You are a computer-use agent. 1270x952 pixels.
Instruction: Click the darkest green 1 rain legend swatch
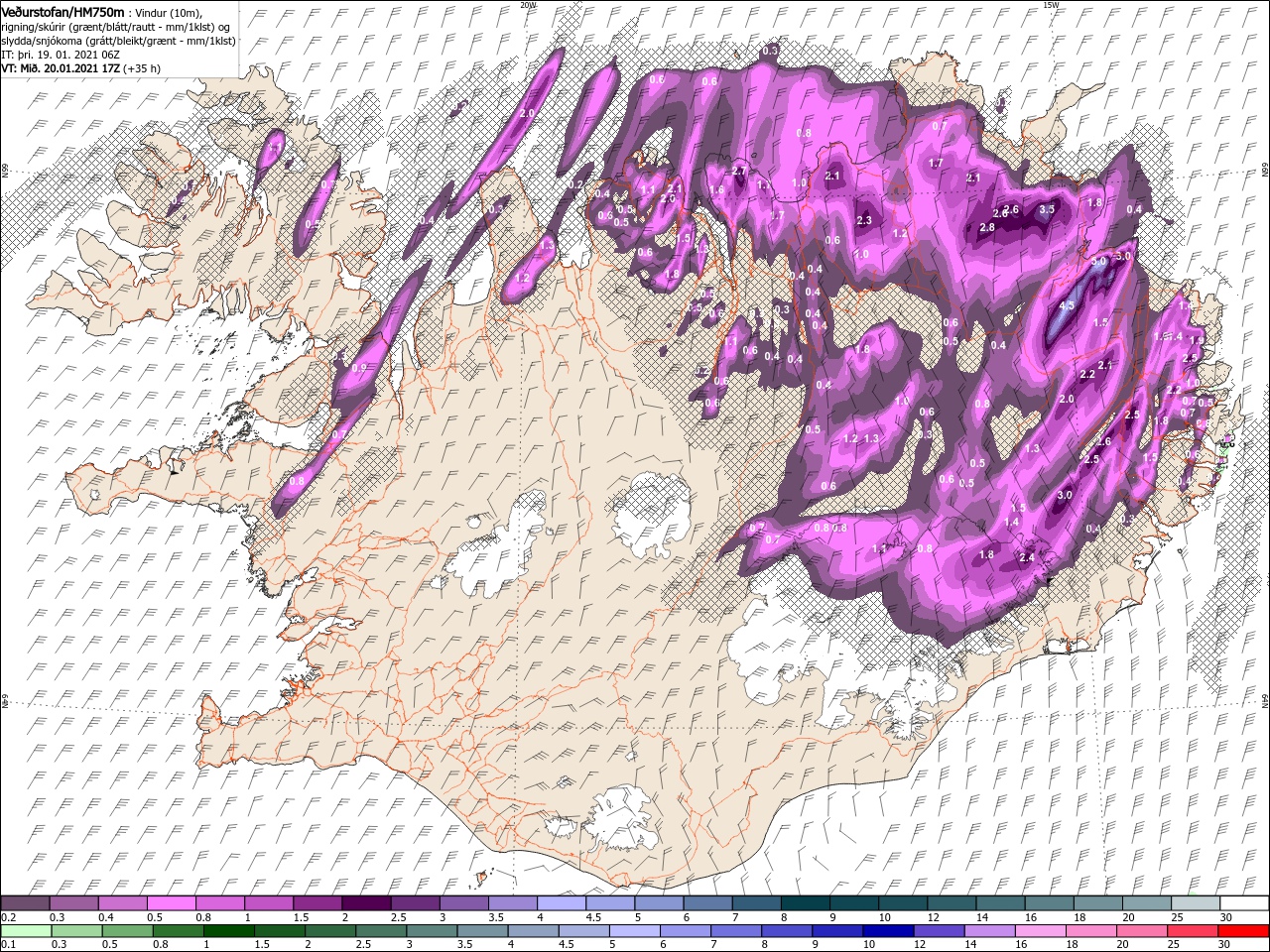(228, 932)
